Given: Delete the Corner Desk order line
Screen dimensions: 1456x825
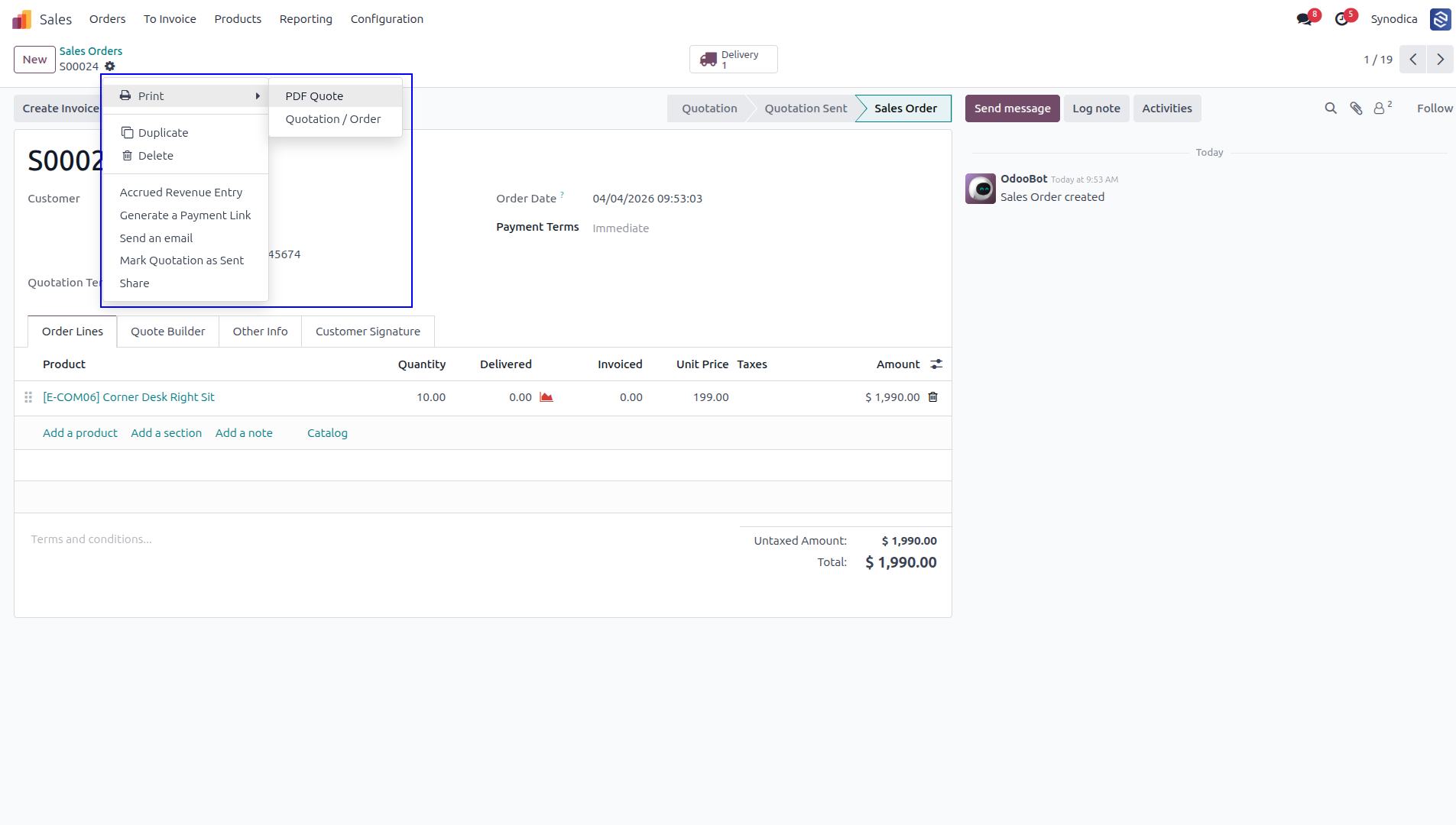Looking at the screenshot, I should 933,397.
